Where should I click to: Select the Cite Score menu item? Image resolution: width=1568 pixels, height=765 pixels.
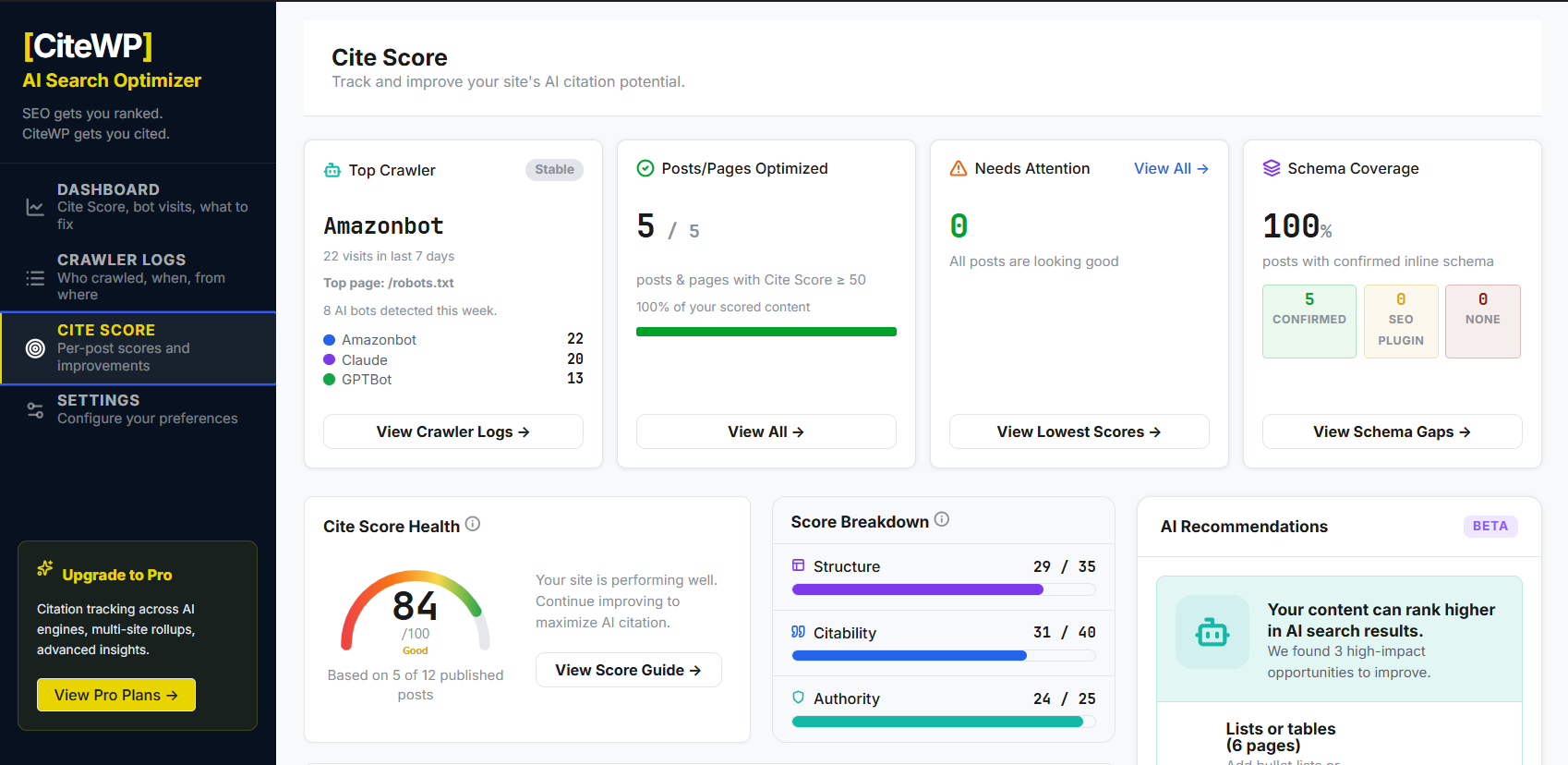(x=139, y=348)
